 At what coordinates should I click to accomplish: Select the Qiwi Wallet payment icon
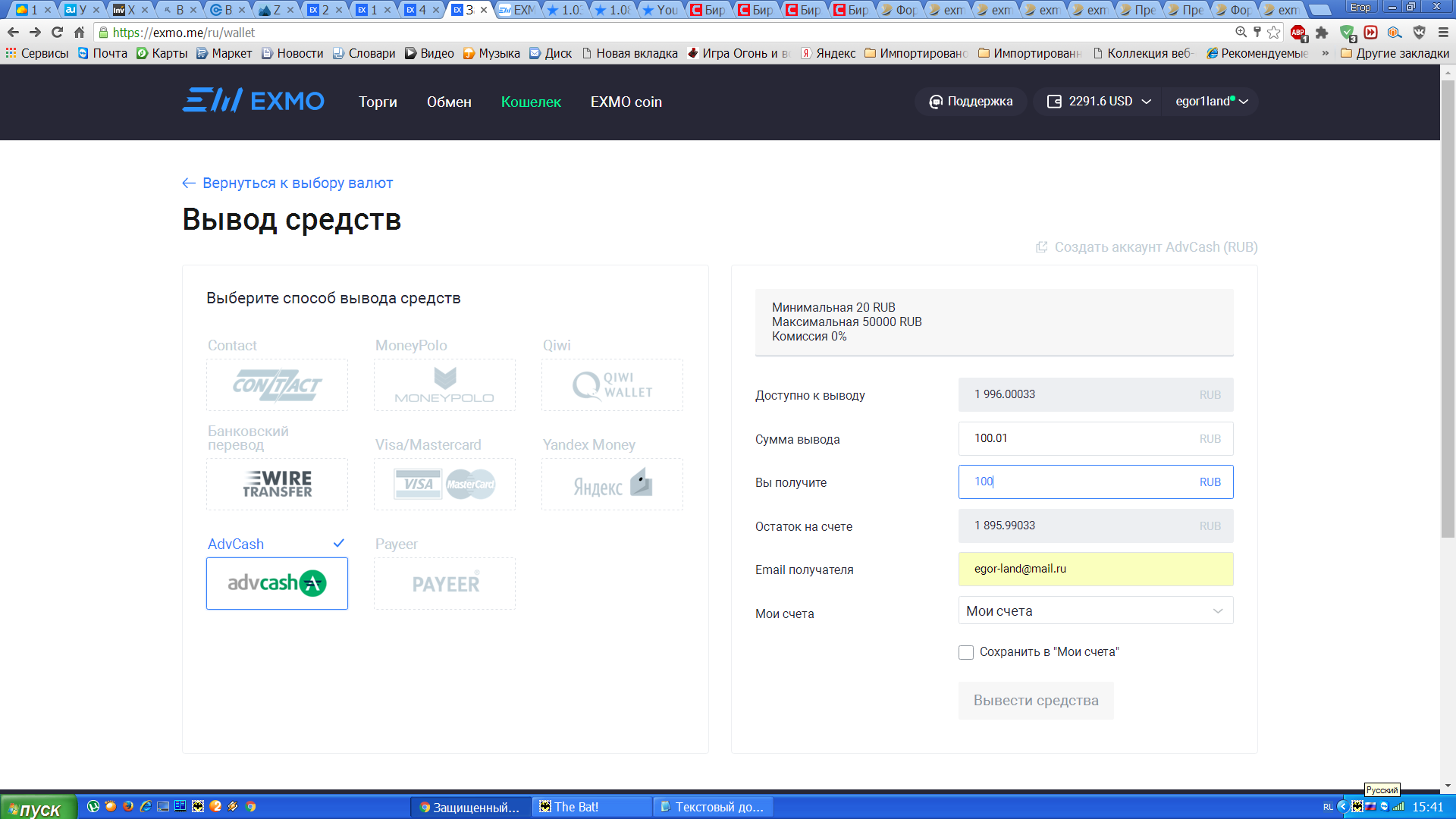pyautogui.click(x=612, y=385)
